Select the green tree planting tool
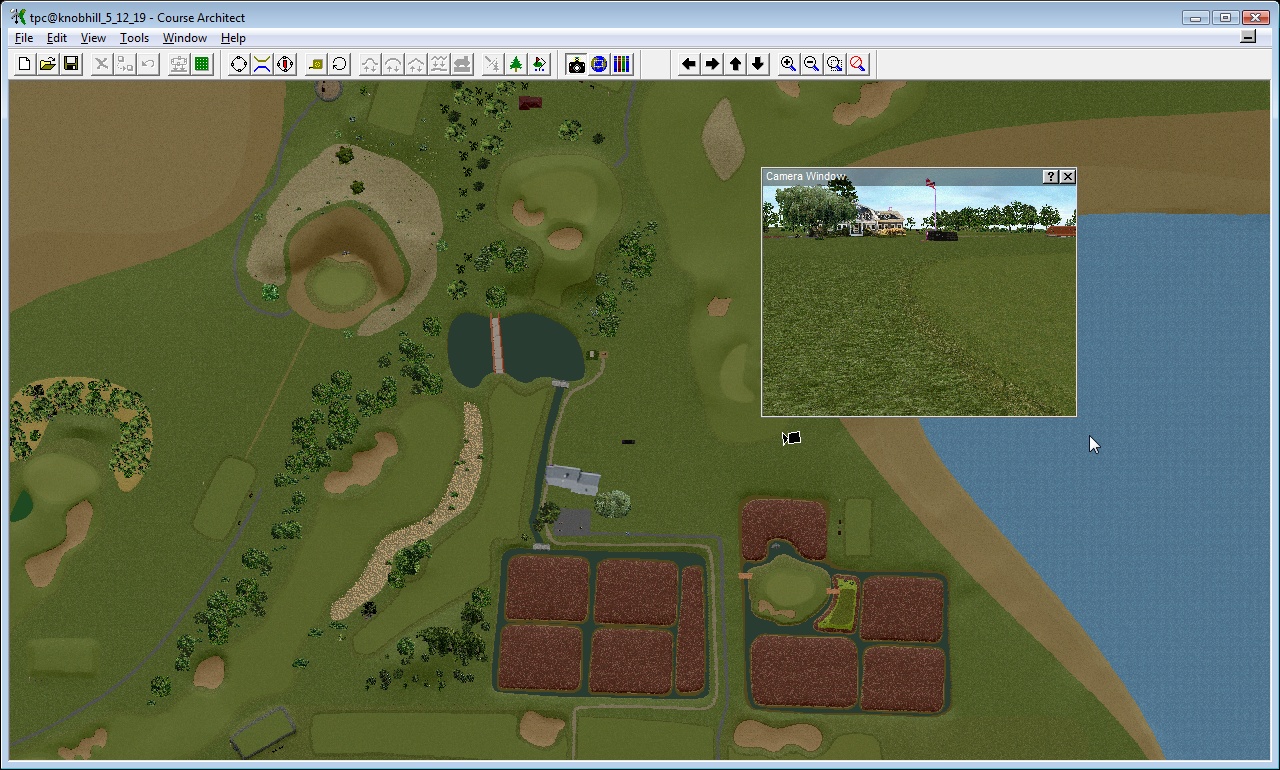1280x770 pixels. coord(516,64)
